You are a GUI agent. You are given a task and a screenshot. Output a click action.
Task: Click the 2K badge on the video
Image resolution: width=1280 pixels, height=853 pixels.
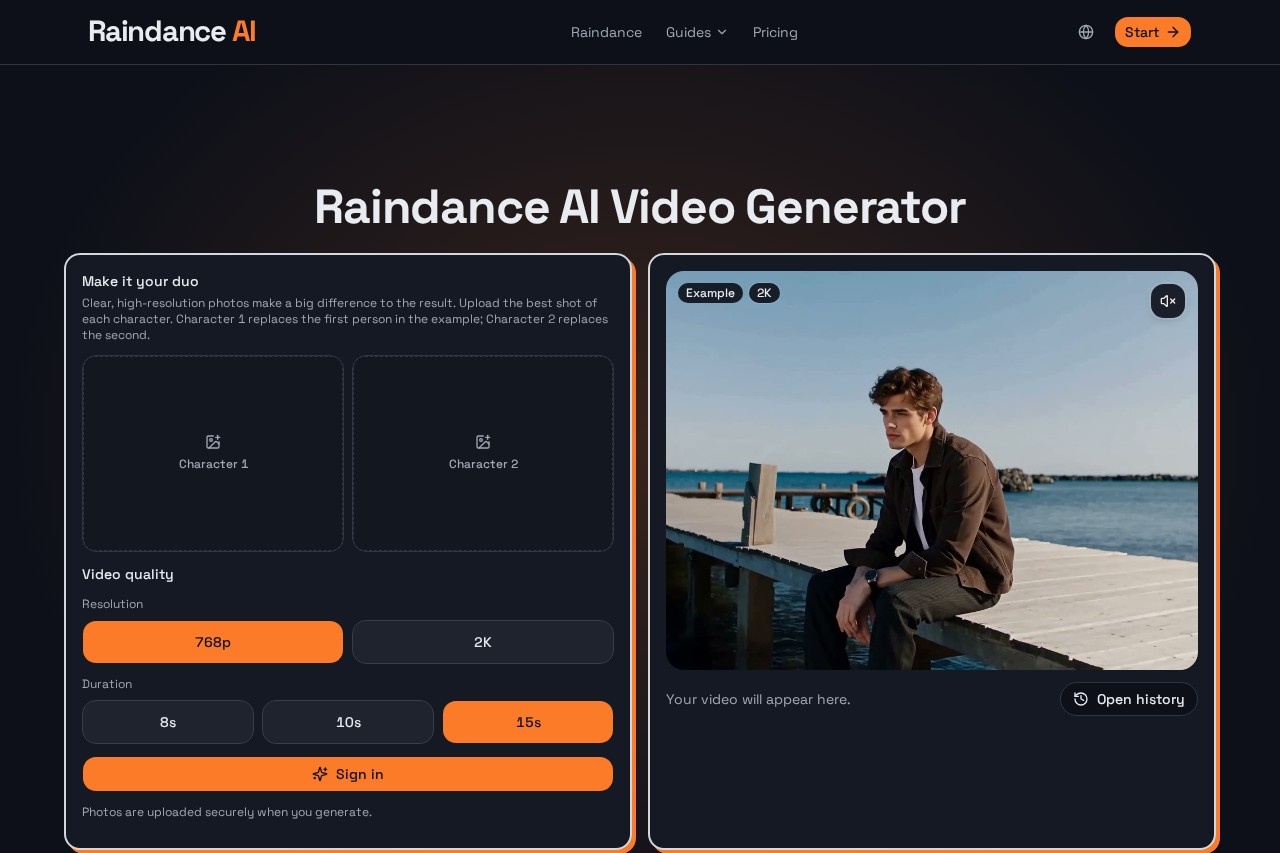point(764,293)
